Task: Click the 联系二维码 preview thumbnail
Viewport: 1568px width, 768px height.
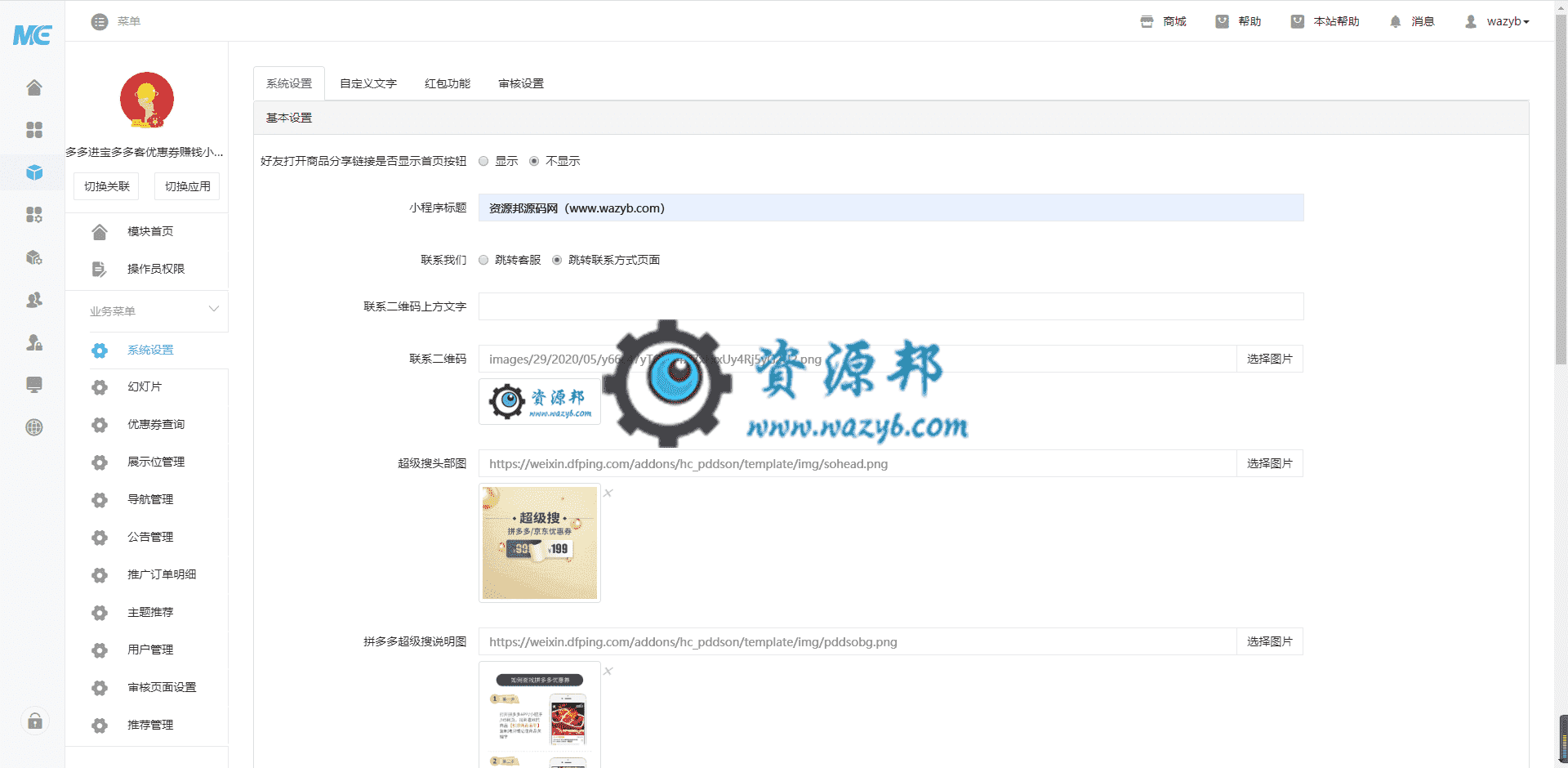Action: click(540, 401)
